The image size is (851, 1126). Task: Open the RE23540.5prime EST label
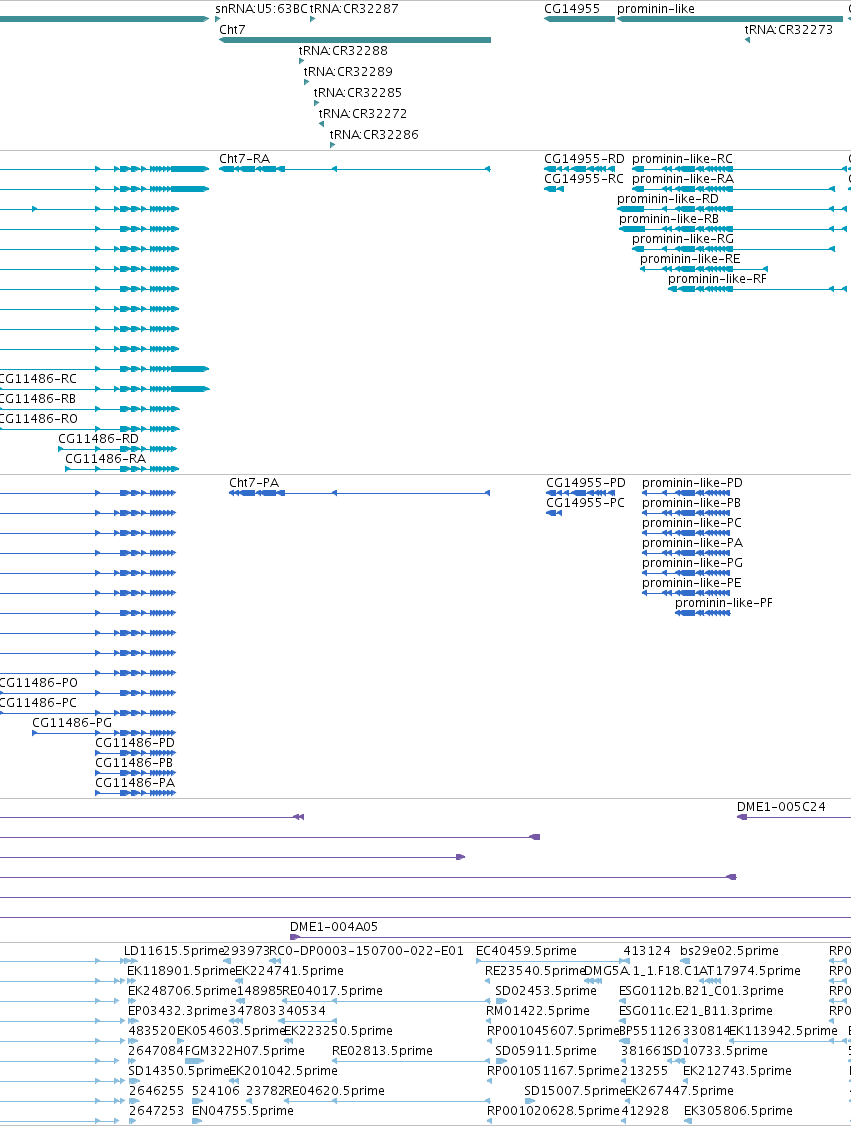535,971
